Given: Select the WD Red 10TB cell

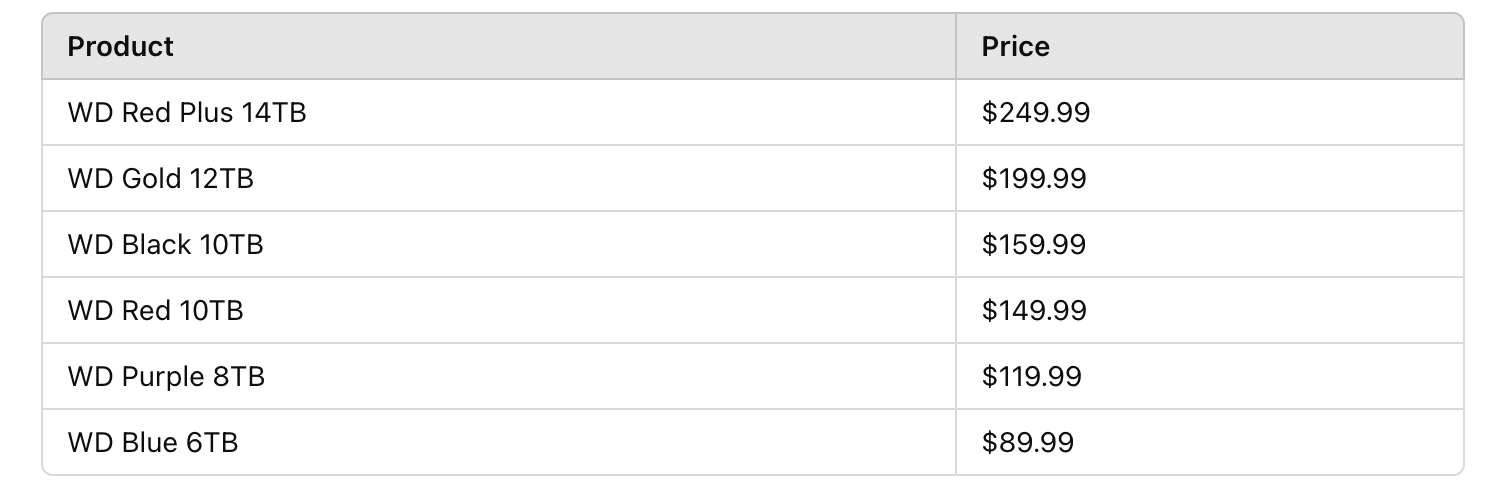Looking at the screenshot, I should [499, 310].
